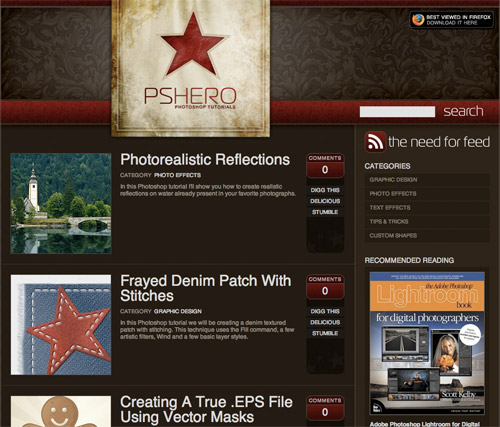The width and height of the screenshot is (500, 427).
Task: Click Stumble for Photorealistic Reflections
Action: pos(325,212)
